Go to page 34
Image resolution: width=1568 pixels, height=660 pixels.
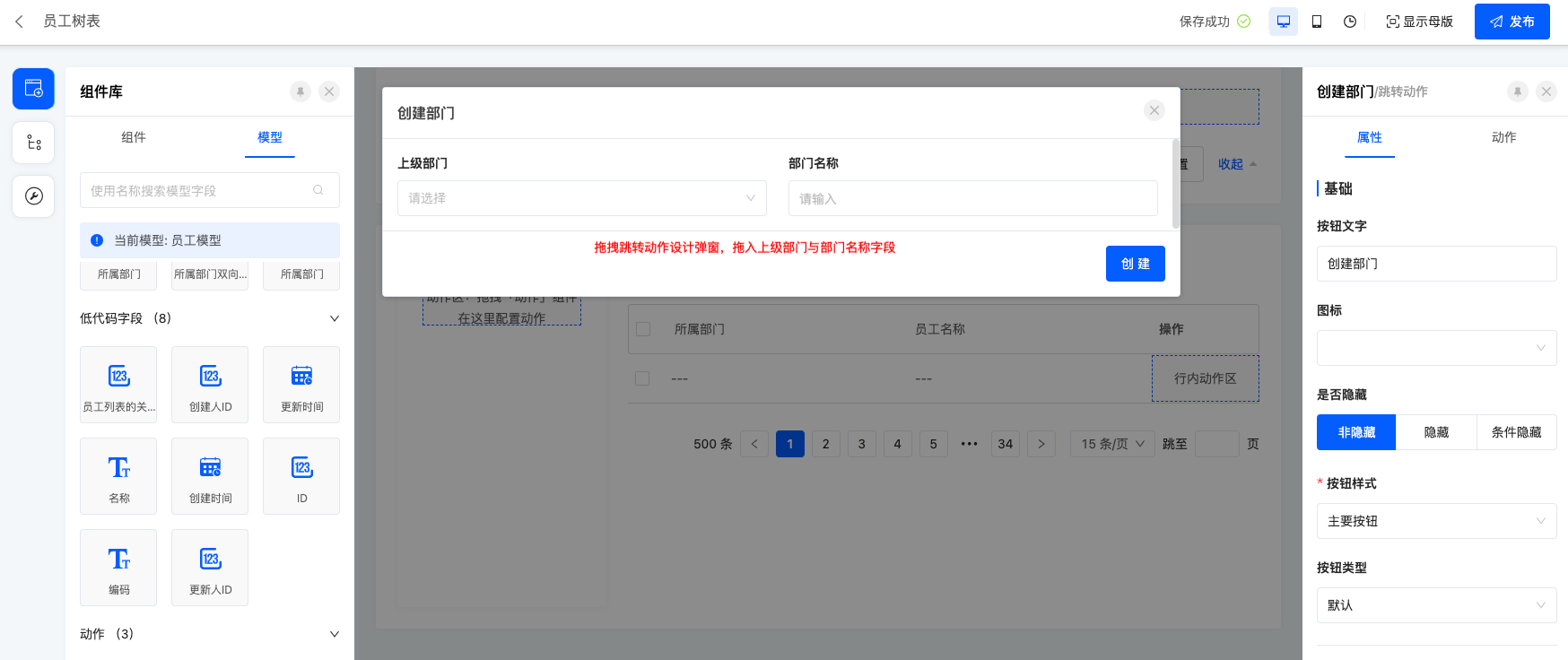pos(1006,444)
